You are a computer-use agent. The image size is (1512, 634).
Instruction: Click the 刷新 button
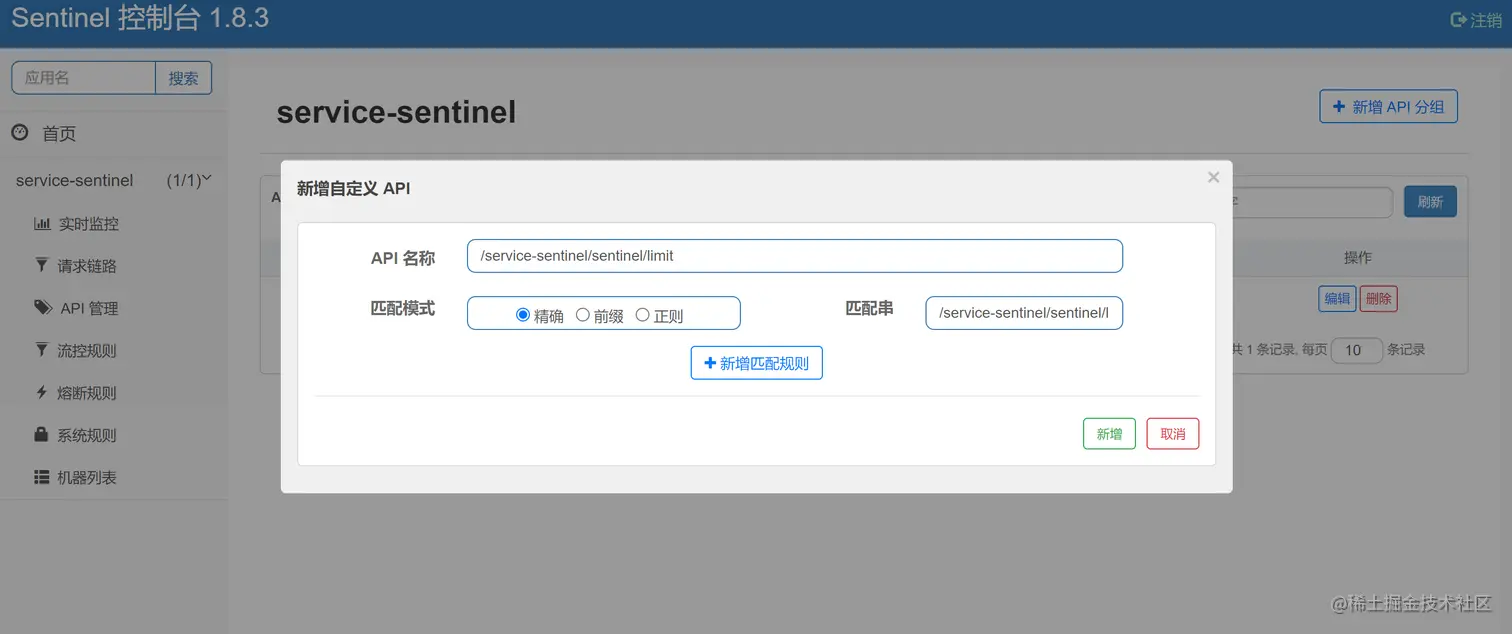[x=1430, y=202]
